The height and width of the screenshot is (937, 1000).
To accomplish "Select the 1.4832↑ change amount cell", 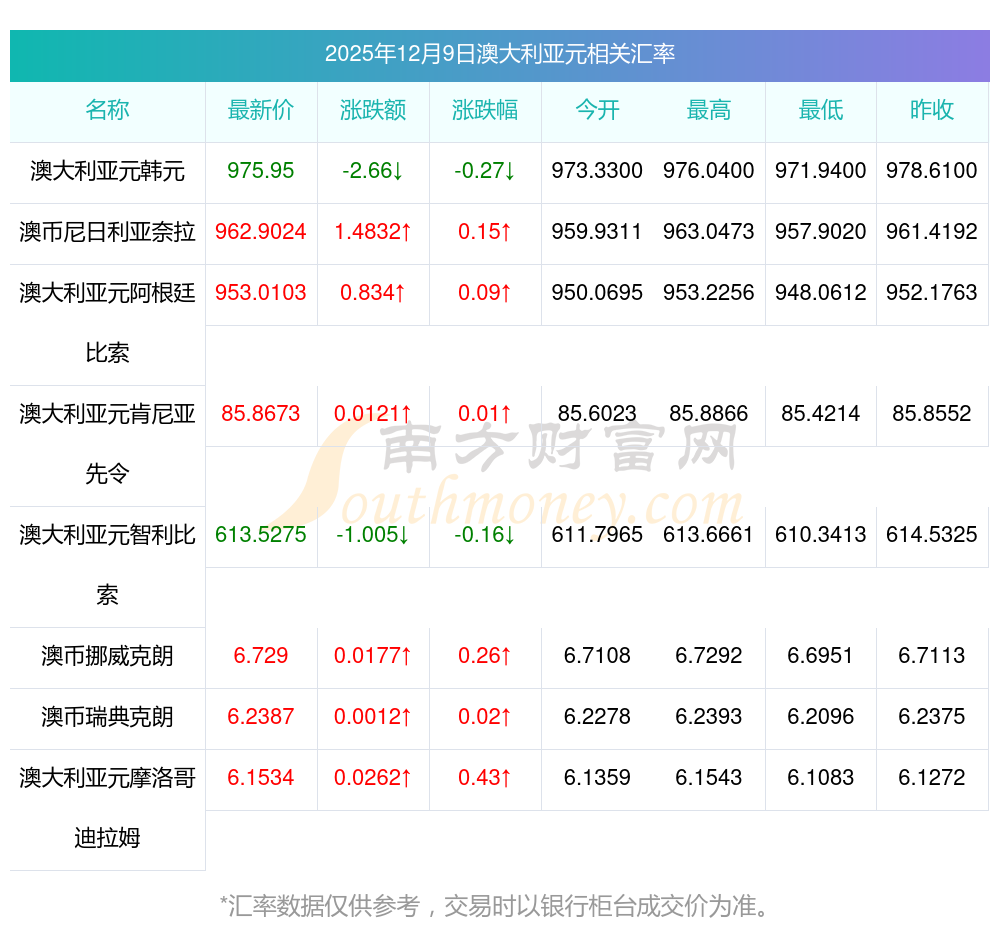I will (x=373, y=232).
